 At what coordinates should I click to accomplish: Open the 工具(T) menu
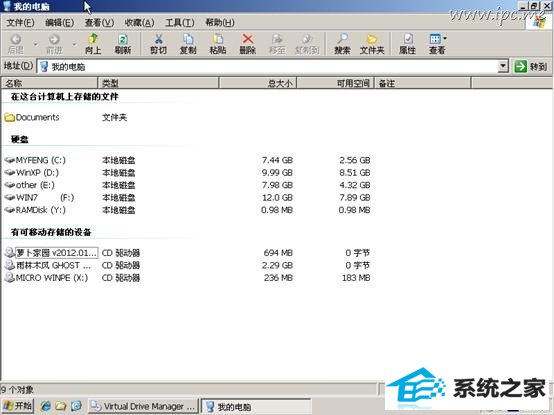[x=180, y=23]
